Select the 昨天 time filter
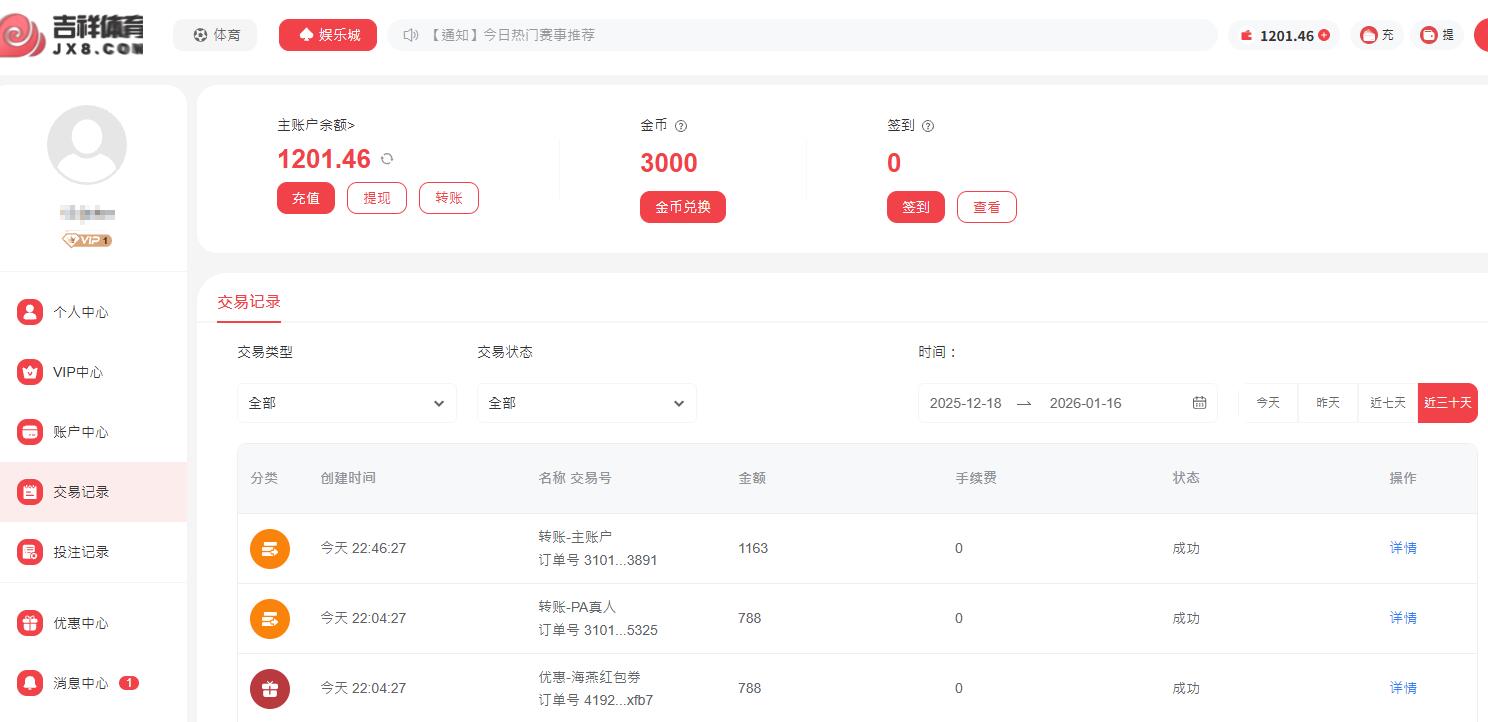 tap(1328, 403)
